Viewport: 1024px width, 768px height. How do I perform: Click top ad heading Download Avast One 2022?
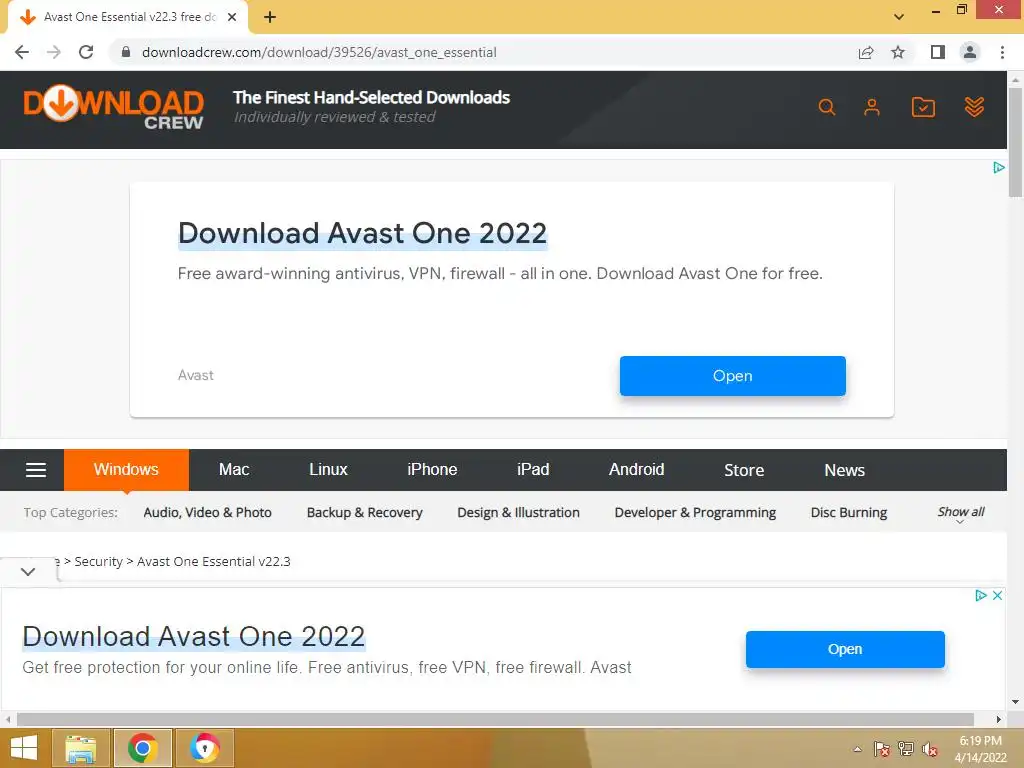(x=362, y=233)
